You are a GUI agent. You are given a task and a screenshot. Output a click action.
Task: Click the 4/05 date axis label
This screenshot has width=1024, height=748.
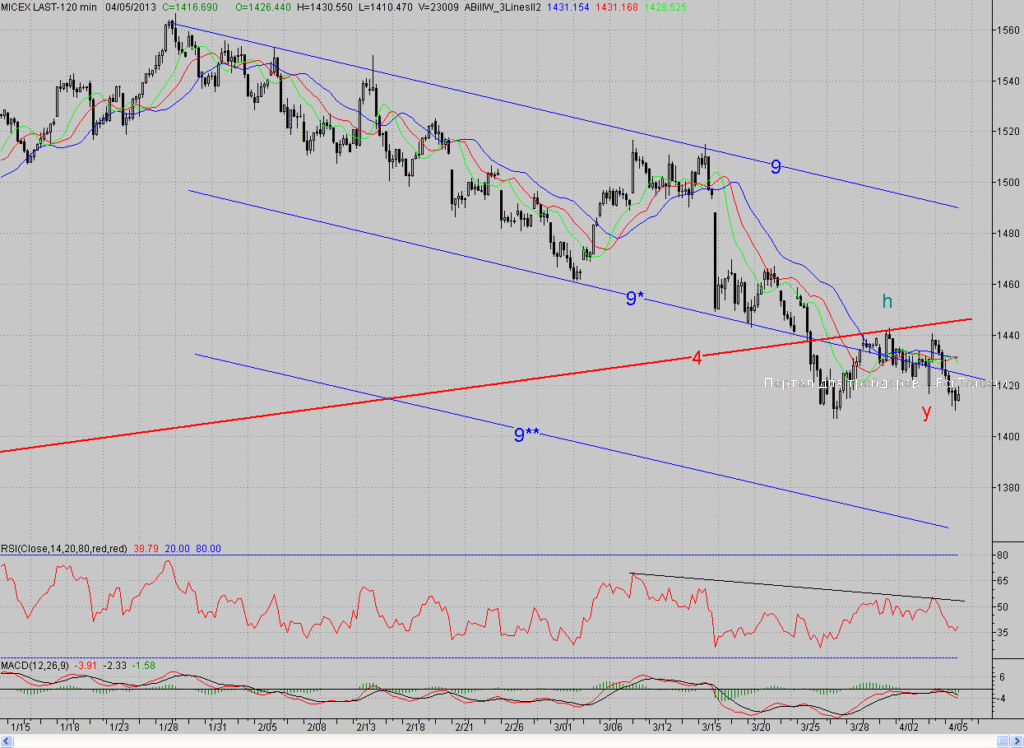point(957,726)
